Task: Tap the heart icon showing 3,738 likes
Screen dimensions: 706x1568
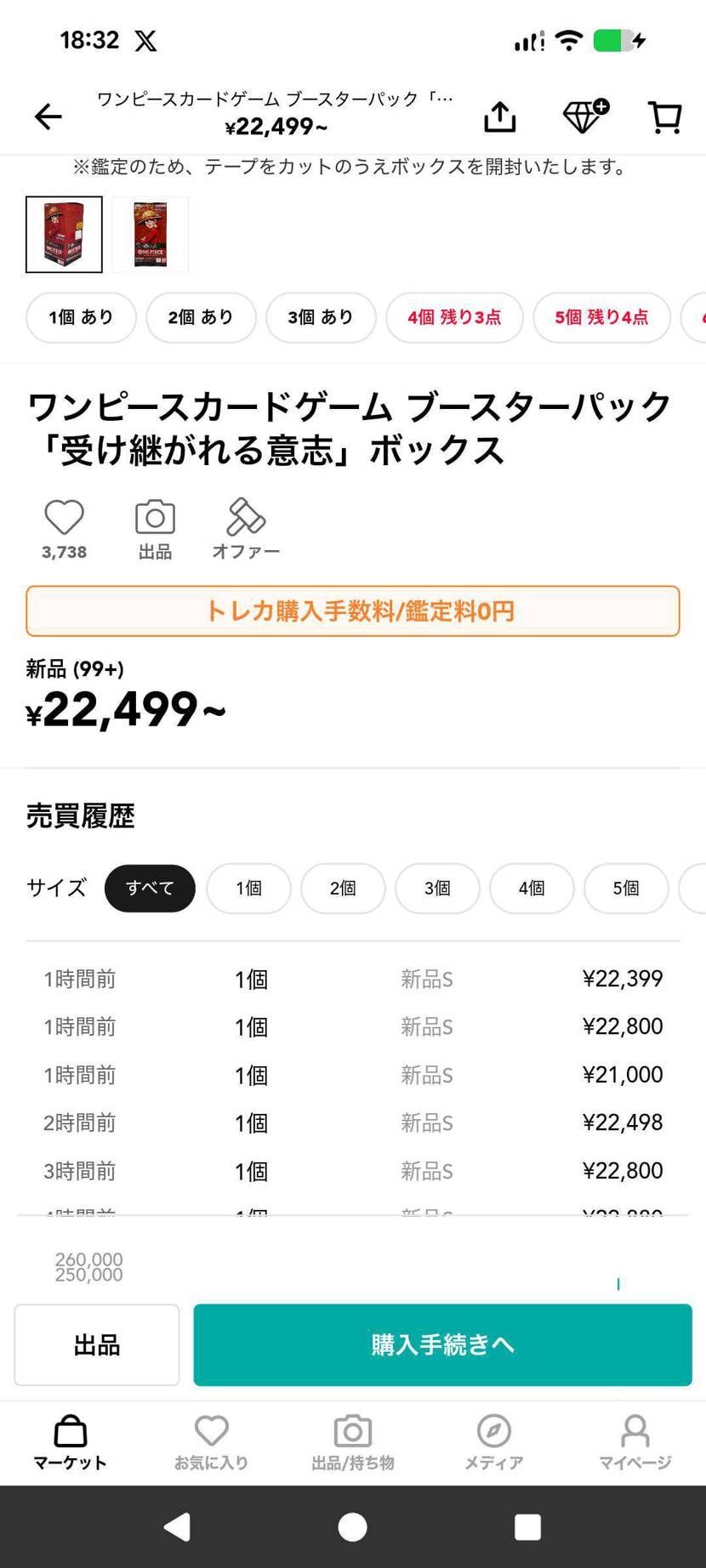Action: (63, 517)
